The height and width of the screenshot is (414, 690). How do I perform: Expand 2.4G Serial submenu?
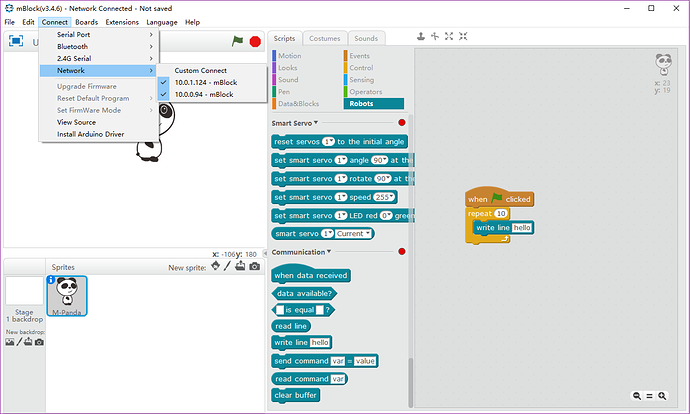pyautogui.click(x=99, y=58)
